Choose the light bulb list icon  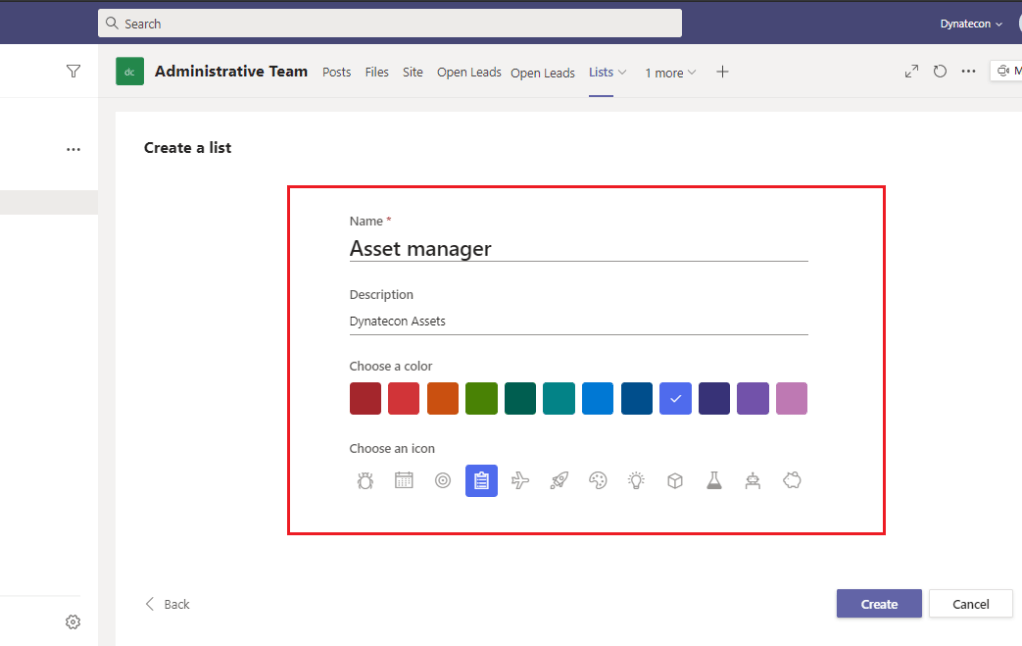coord(636,481)
